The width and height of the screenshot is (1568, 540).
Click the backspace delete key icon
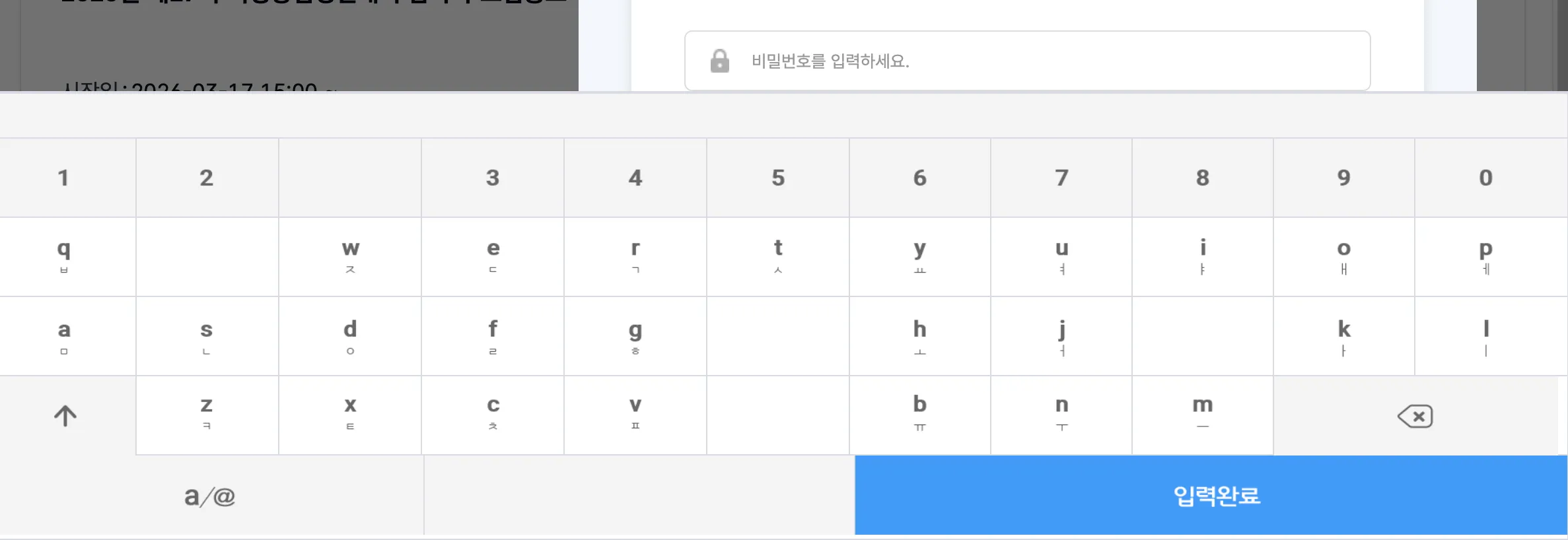click(1415, 416)
